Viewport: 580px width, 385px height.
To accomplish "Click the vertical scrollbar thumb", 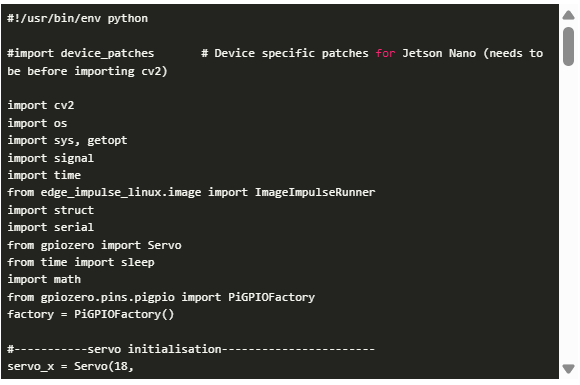I will click(x=568, y=47).
